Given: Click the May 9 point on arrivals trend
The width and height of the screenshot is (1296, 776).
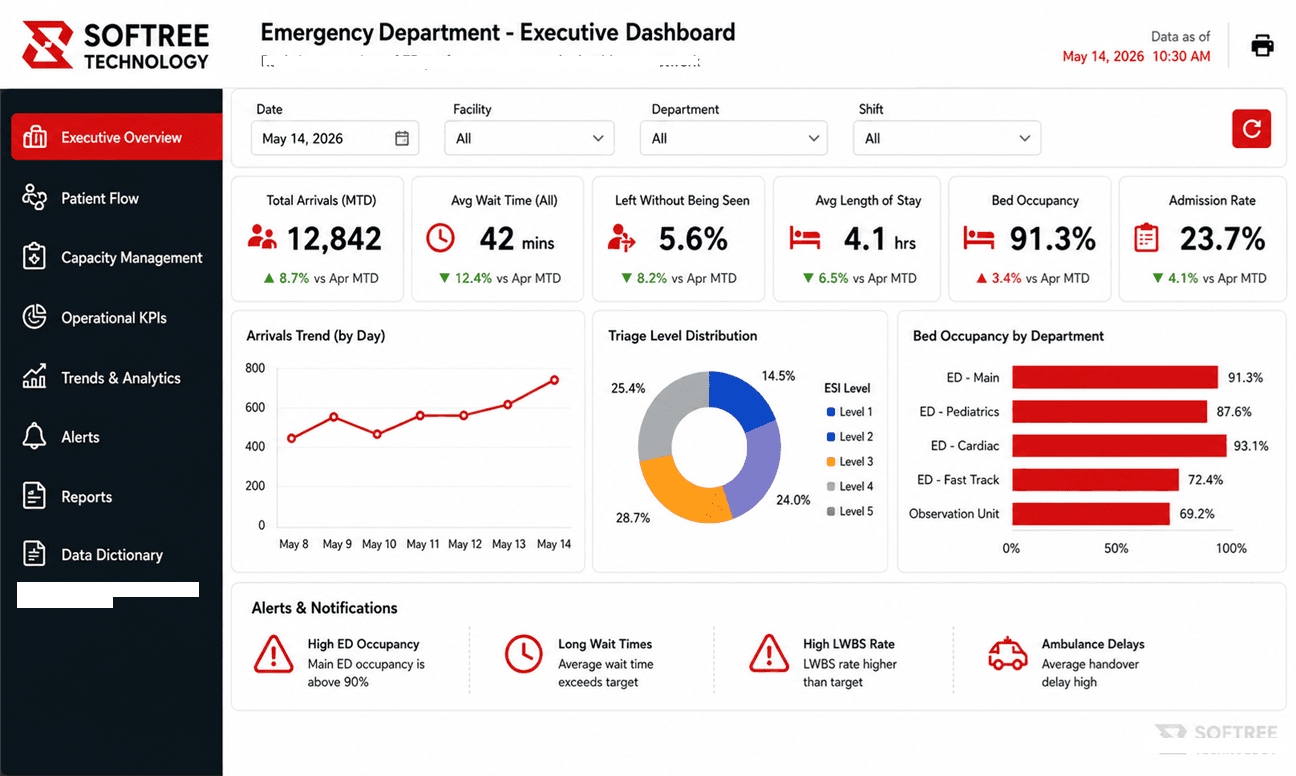Looking at the screenshot, I should pyautogui.click(x=334, y=417).
